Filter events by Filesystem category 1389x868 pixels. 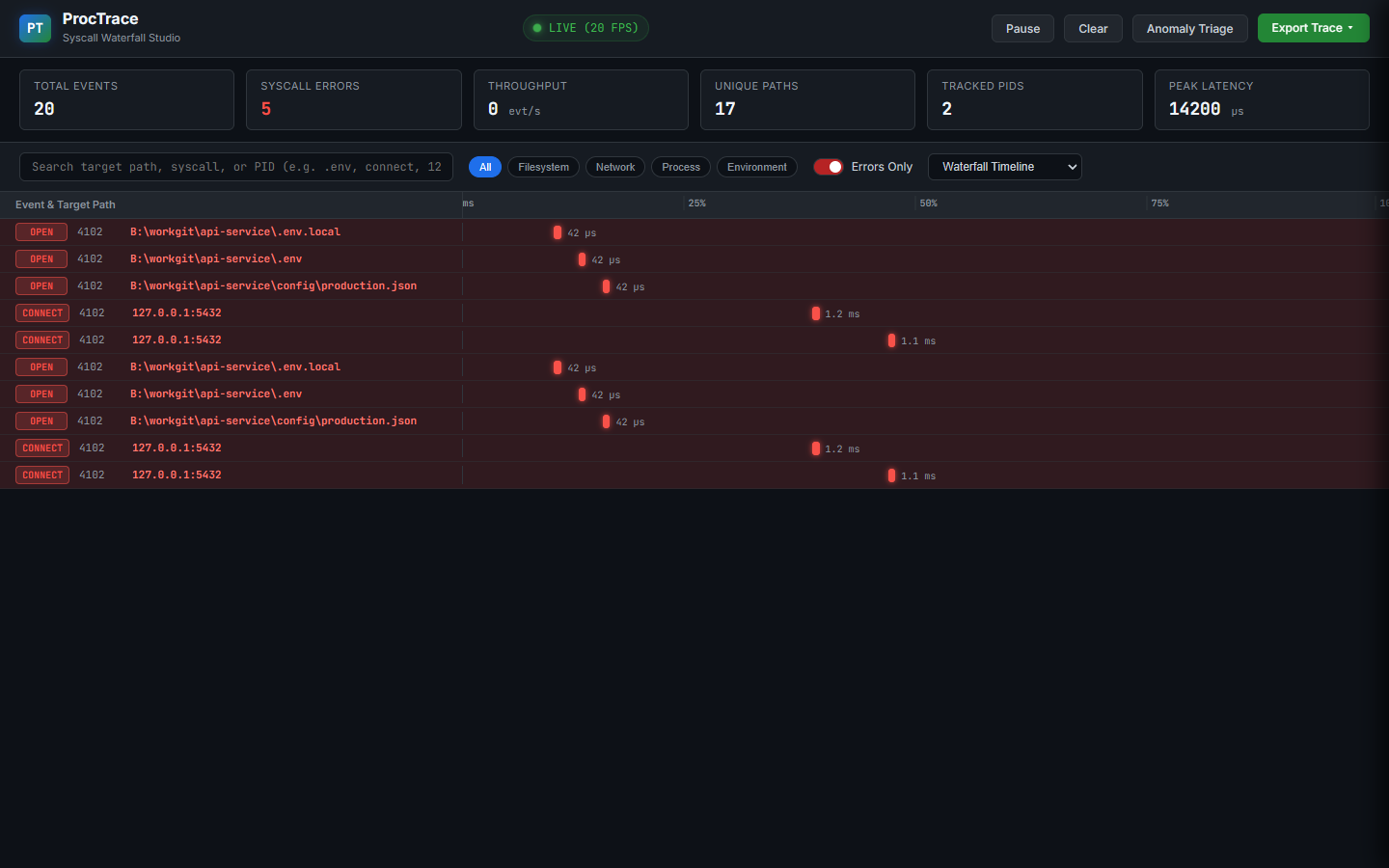point(543,167)
